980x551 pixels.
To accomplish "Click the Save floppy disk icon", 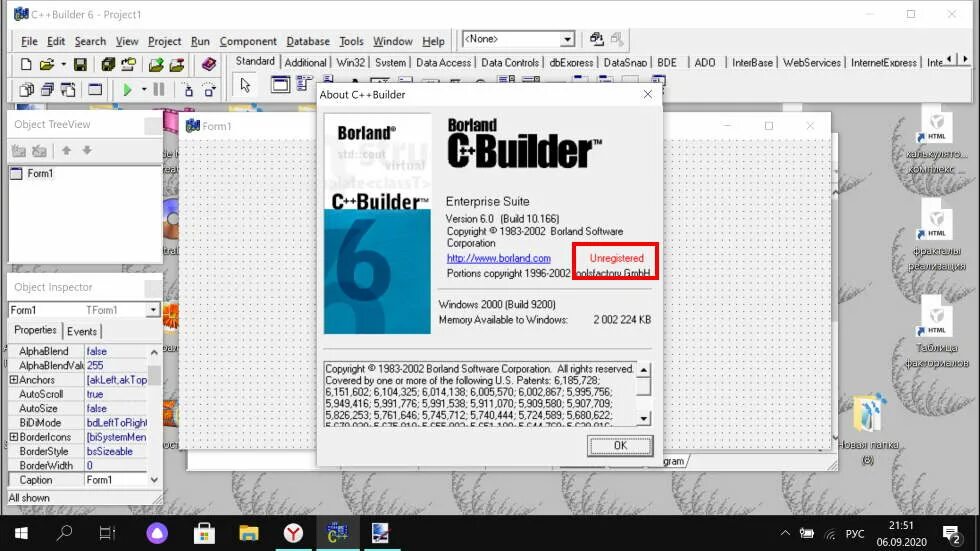I will (80, 64).
